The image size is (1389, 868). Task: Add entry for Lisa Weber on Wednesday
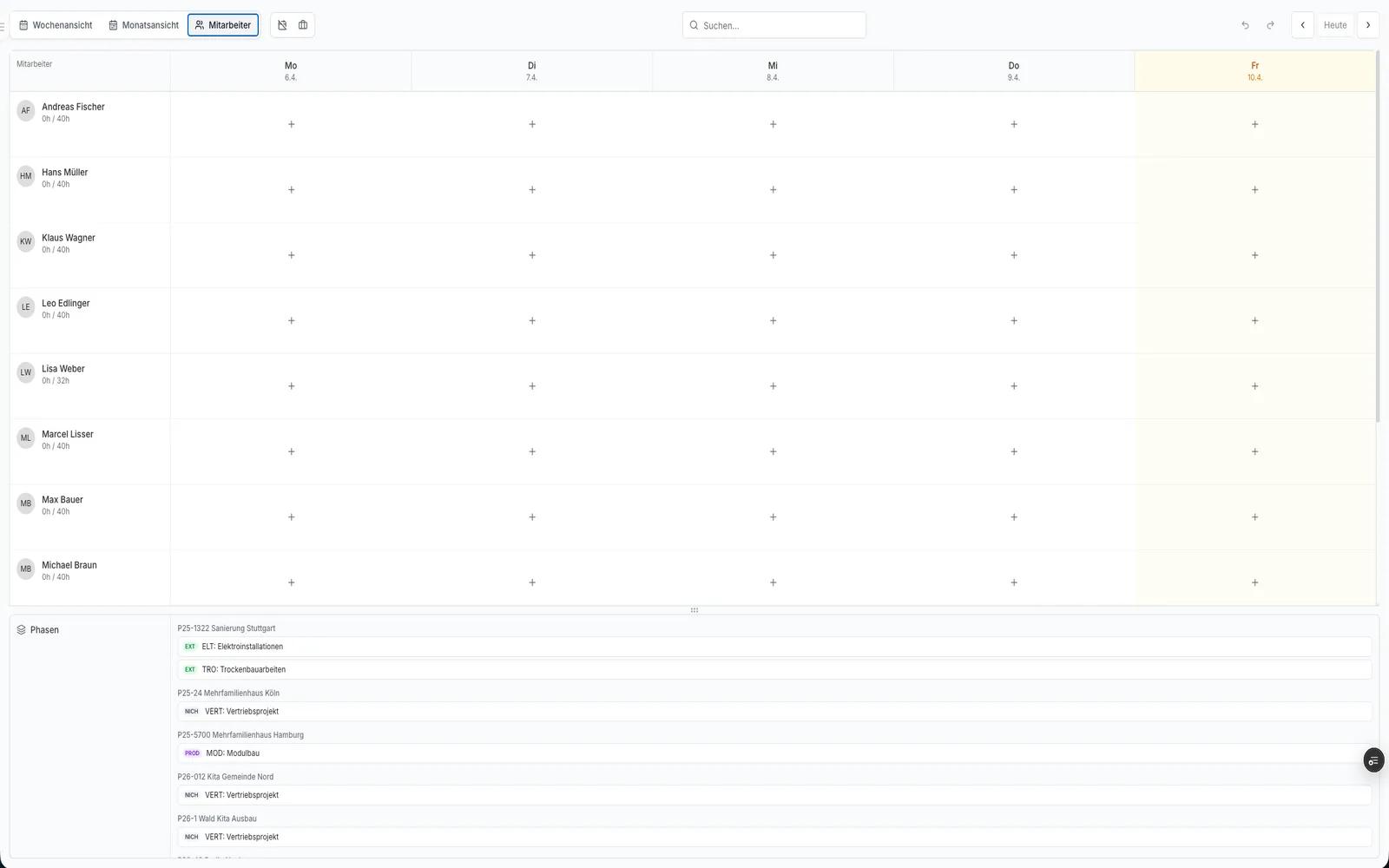[773, 386]
